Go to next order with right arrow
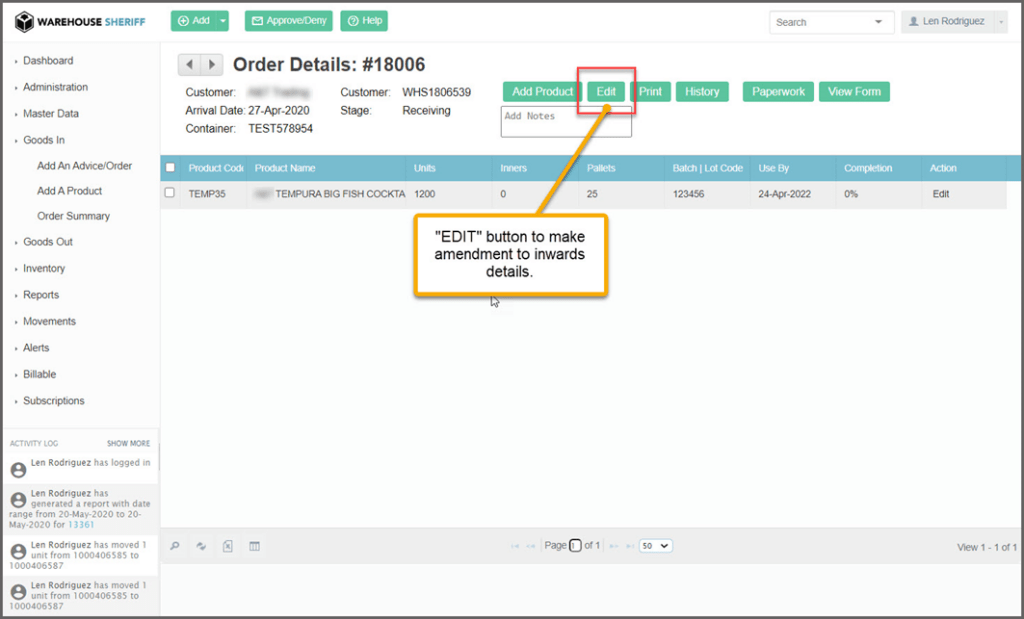The width and height of the screenshot is (1024, 619). pos(212,65)
